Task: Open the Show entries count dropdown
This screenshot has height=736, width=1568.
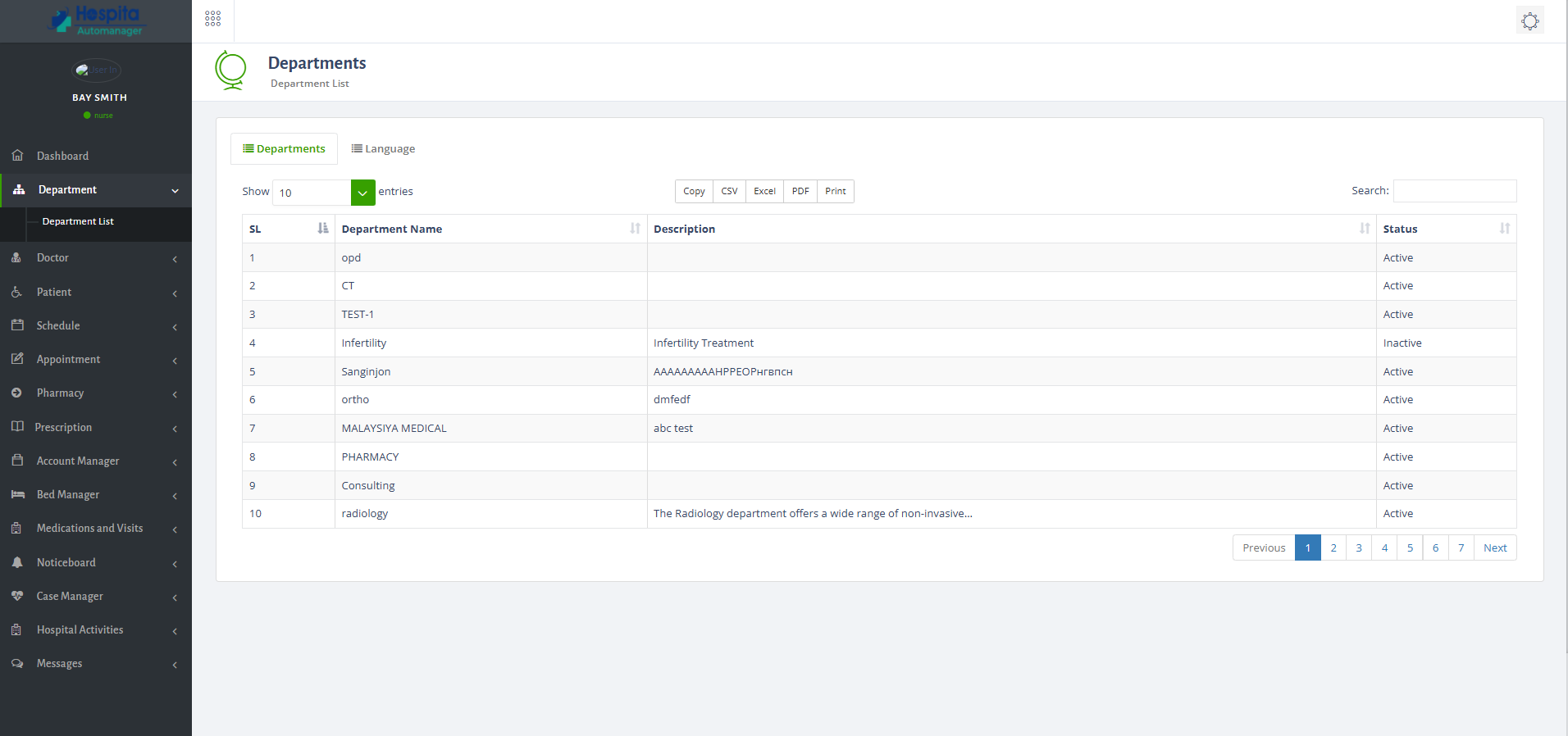Action: point(324,193)
